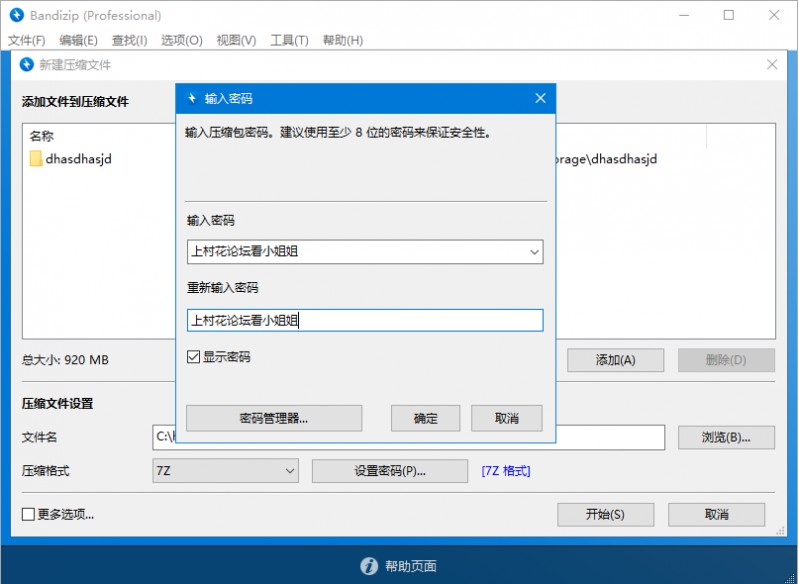Click the 设置密码(P) button
Screen dimensions: 799x584
tap(390, 470)
